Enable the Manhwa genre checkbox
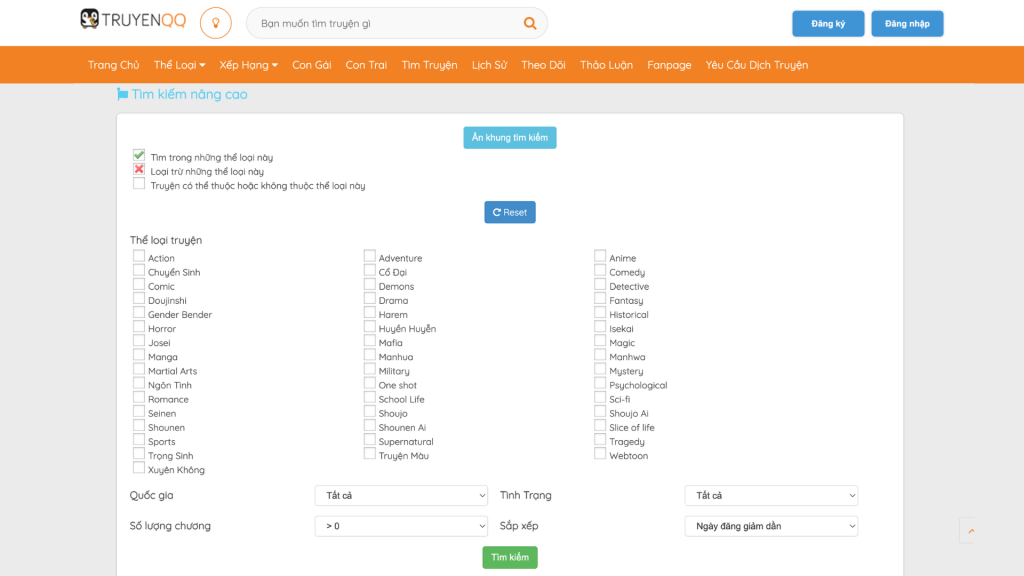The image size is (1024, 576). [600, 355]
